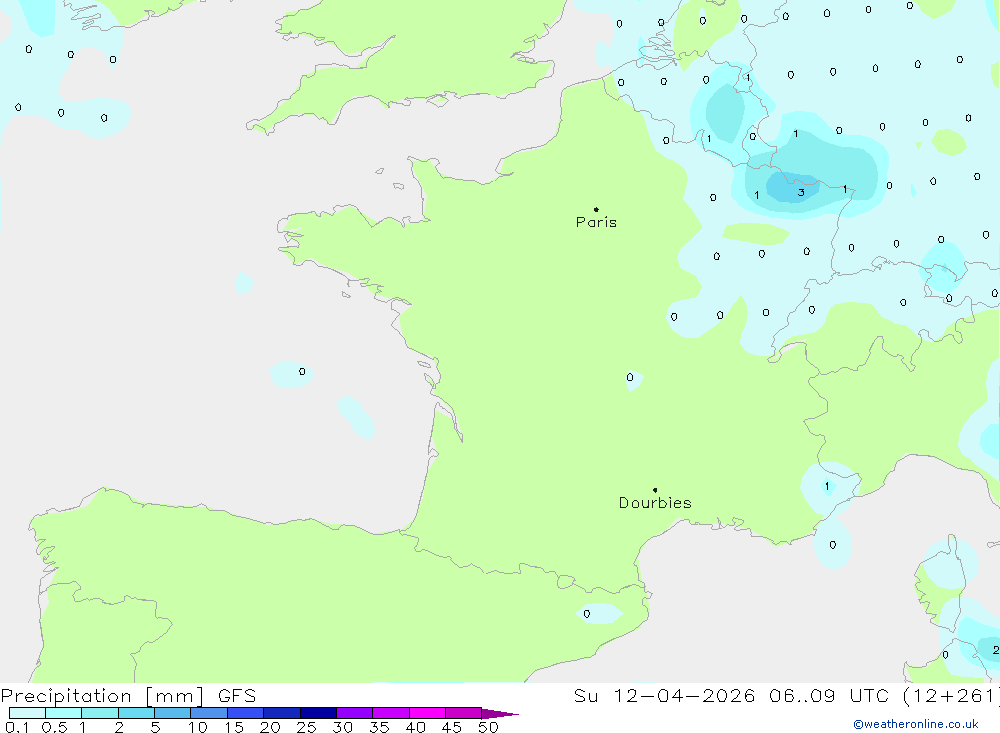This screenshot has width=1000, height=733.
Task: Pick the 25–30 mm legend swatch
Action: pos(318,713)
